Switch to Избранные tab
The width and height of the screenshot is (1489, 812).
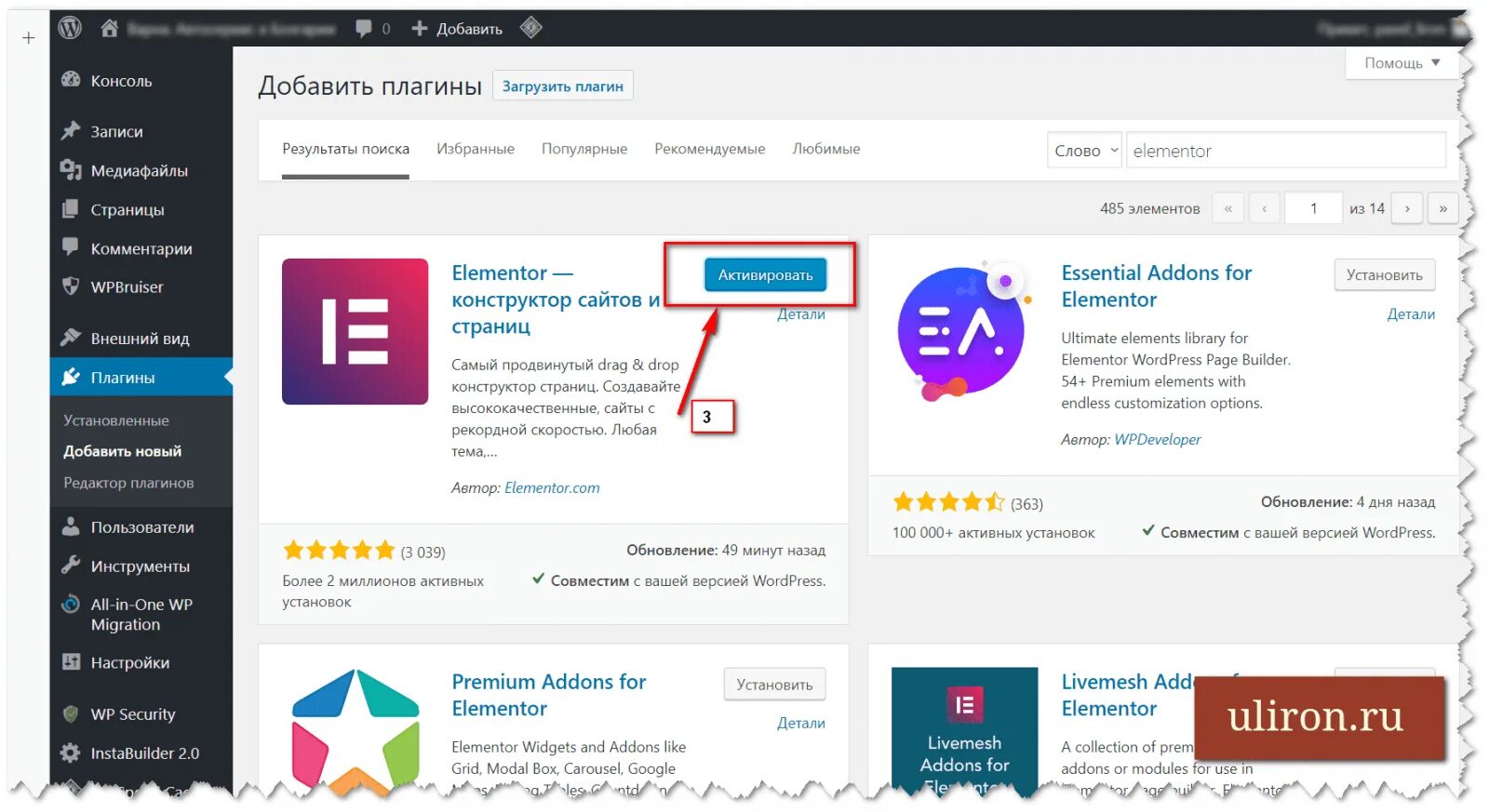coord(476,149)
